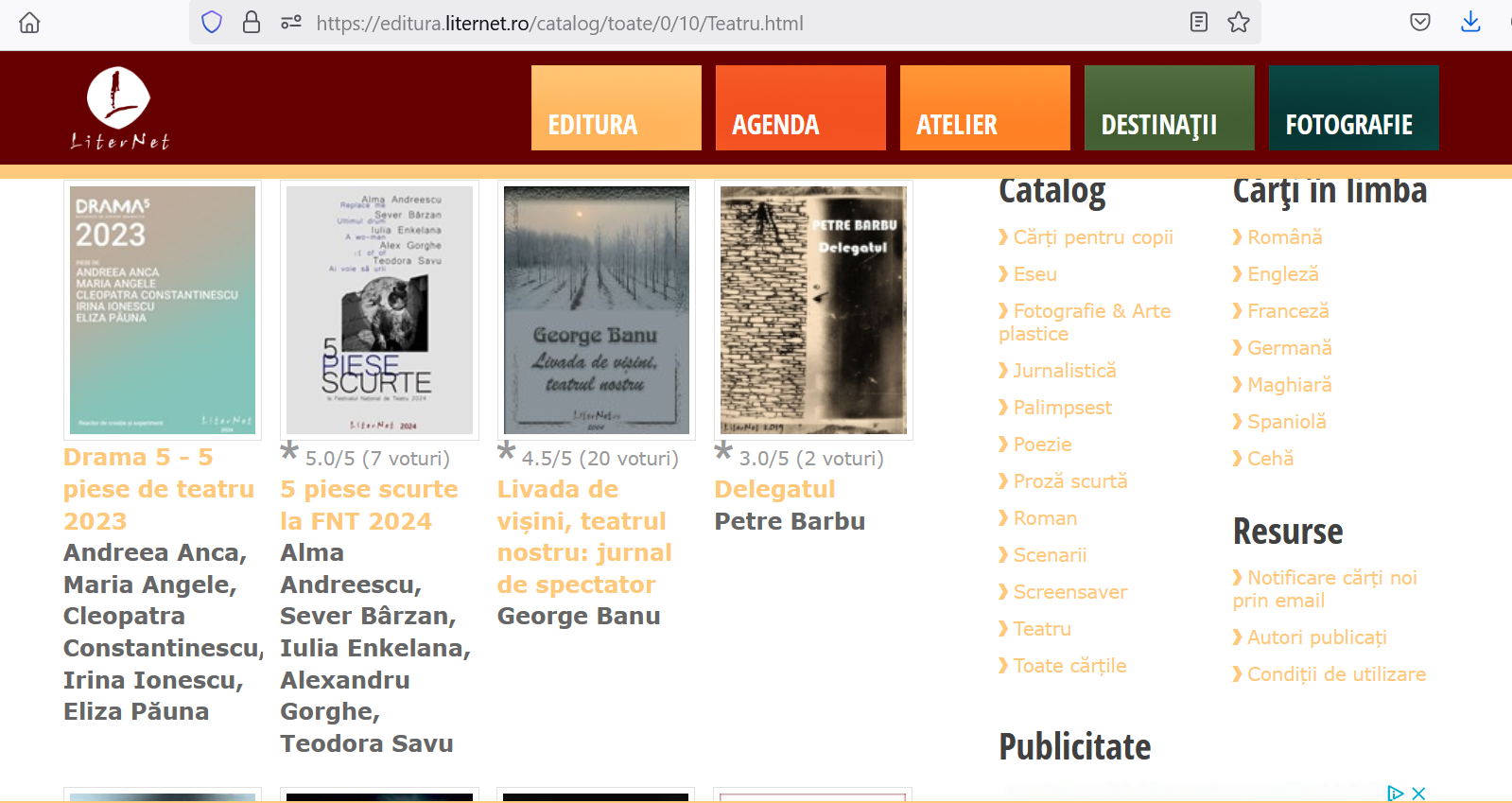Open the shield tracking protection icon

coord(212,23)
